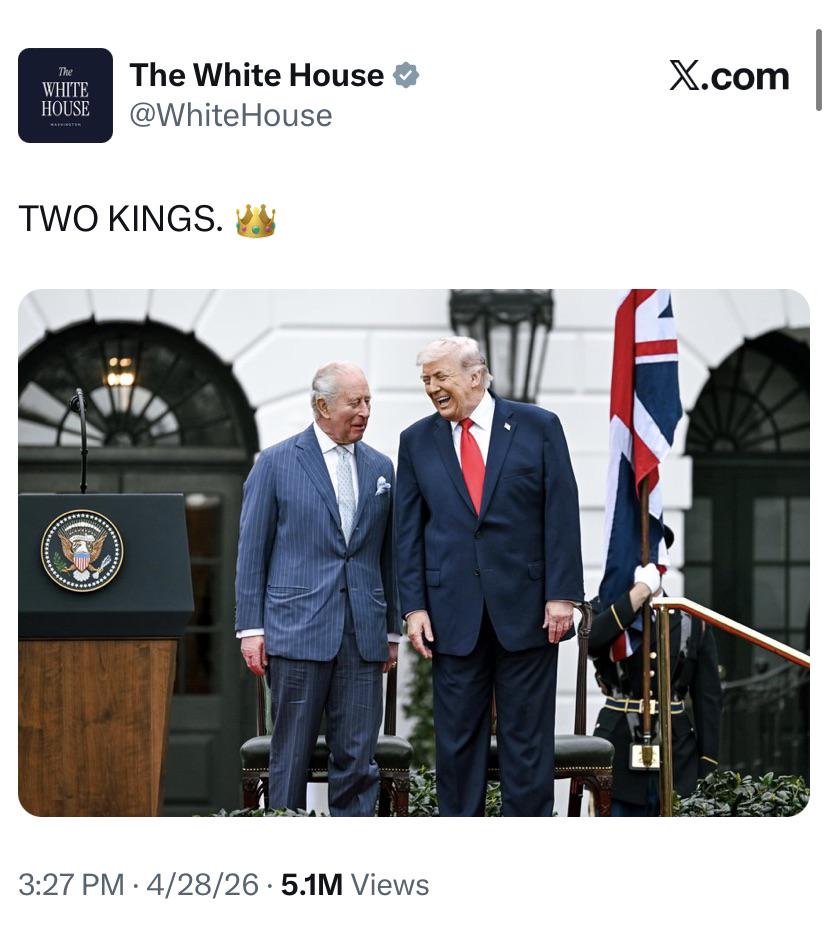Screen dimensions: 828x930
Task: Grab the gray scrollbar handle at the right edge
Action: pos(819,70)
